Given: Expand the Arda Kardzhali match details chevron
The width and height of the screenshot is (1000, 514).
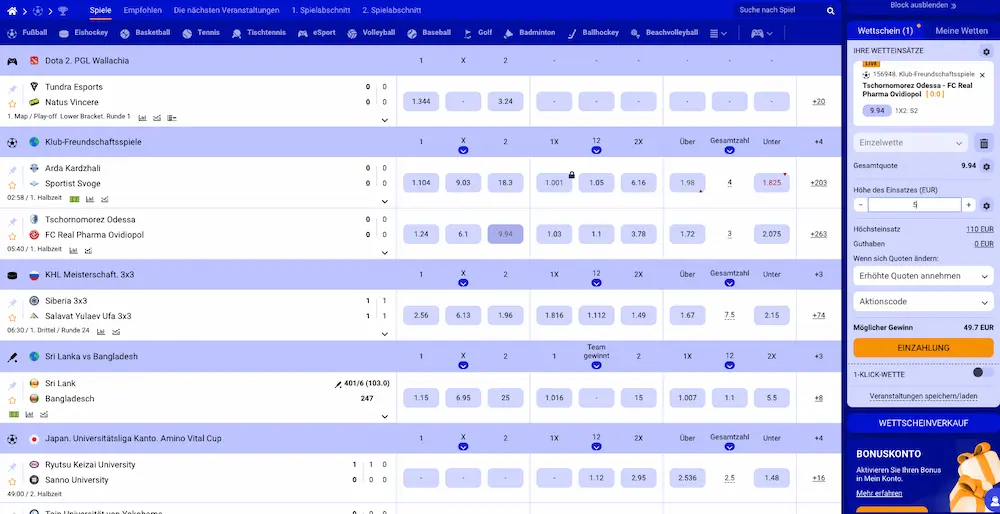Looking at the screenshot, I should click(385, 202).
